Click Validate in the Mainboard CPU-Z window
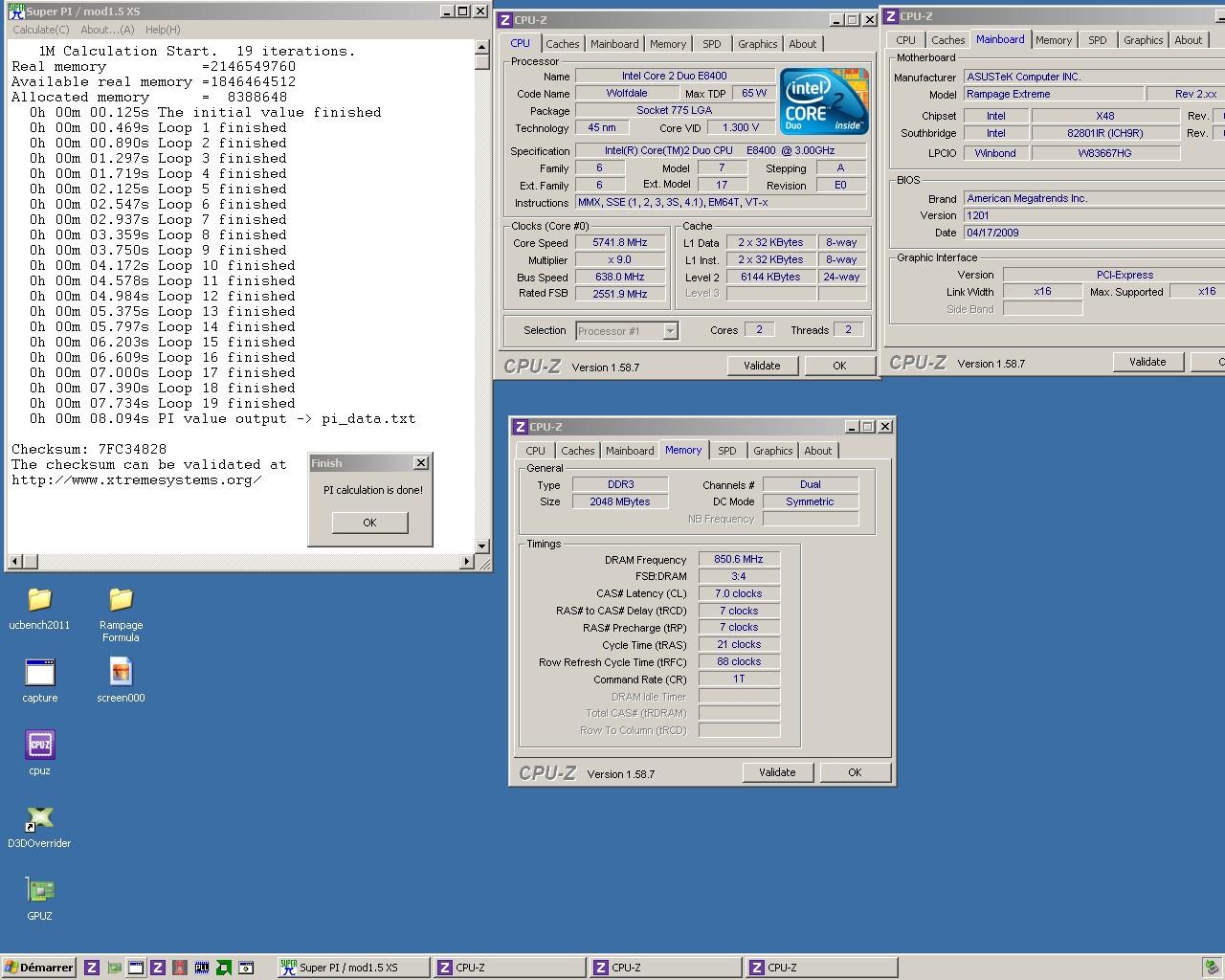1225x980 pixels. [x=1147, y=362]
